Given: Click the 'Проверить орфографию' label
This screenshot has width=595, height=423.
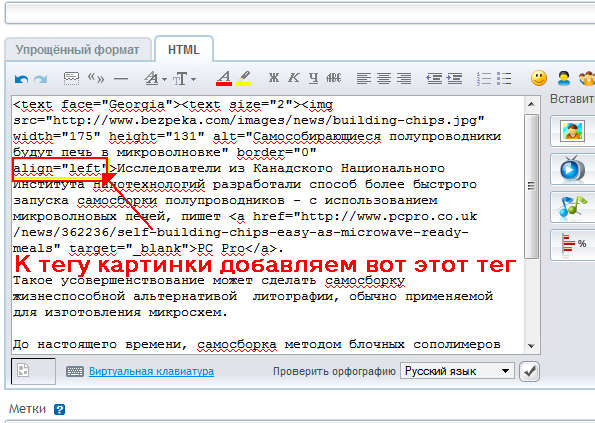Looking at the screenshot, I should [x=334, y=371].
